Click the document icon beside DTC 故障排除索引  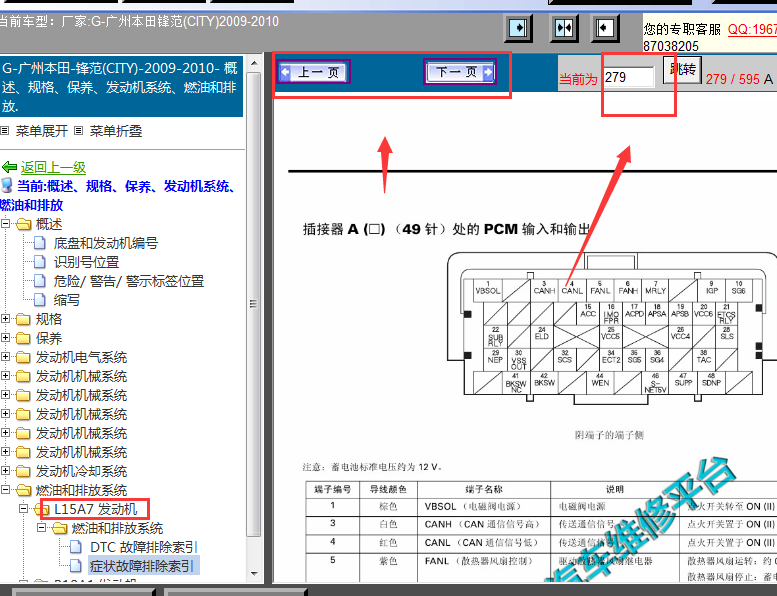pyautogui.click(x=76, y=546)
